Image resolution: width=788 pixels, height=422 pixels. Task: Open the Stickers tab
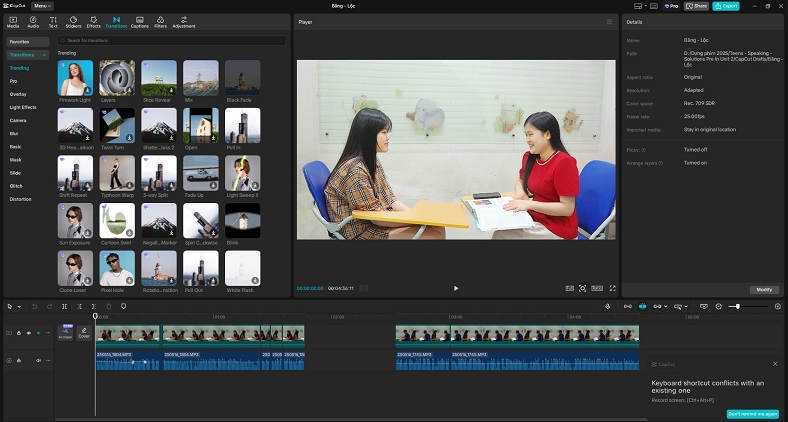[x=73, y=22]
